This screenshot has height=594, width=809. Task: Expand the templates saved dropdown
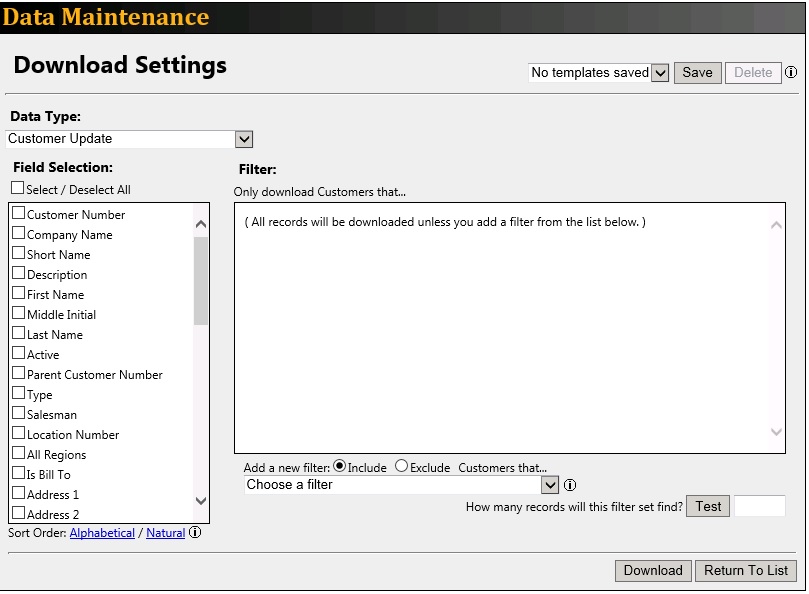(x=658, y=73)
